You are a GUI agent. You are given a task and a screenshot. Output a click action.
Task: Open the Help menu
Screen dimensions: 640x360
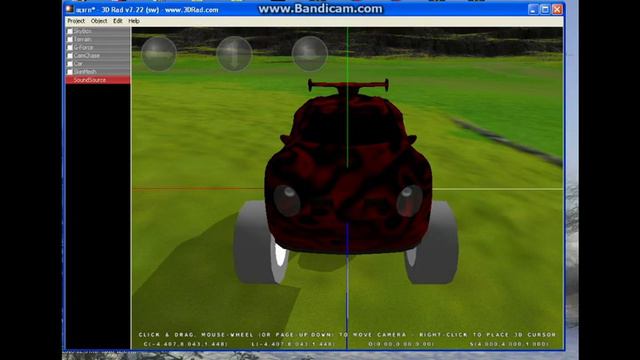pos(134,21)
